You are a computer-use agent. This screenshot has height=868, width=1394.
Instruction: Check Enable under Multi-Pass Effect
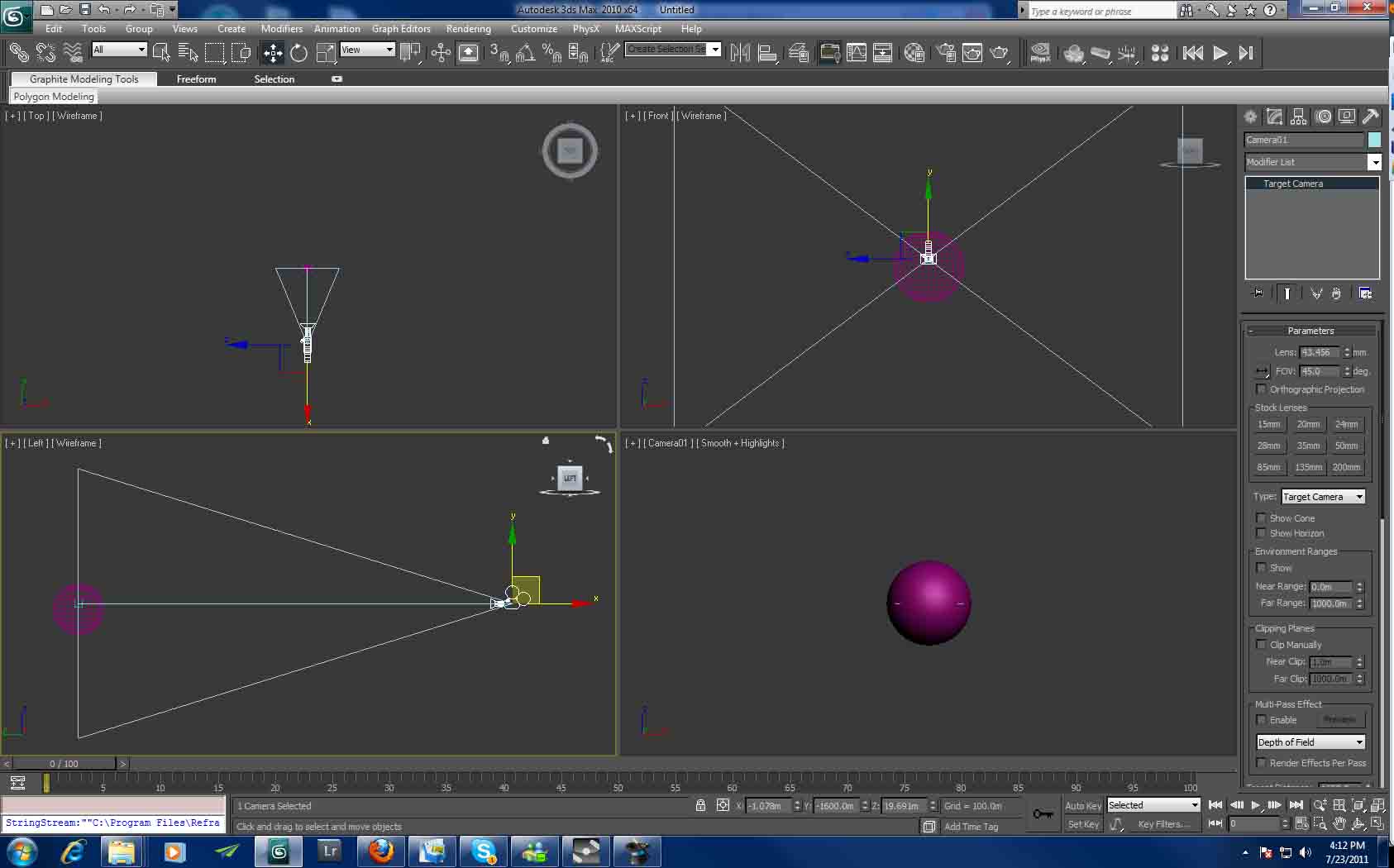1261,720
